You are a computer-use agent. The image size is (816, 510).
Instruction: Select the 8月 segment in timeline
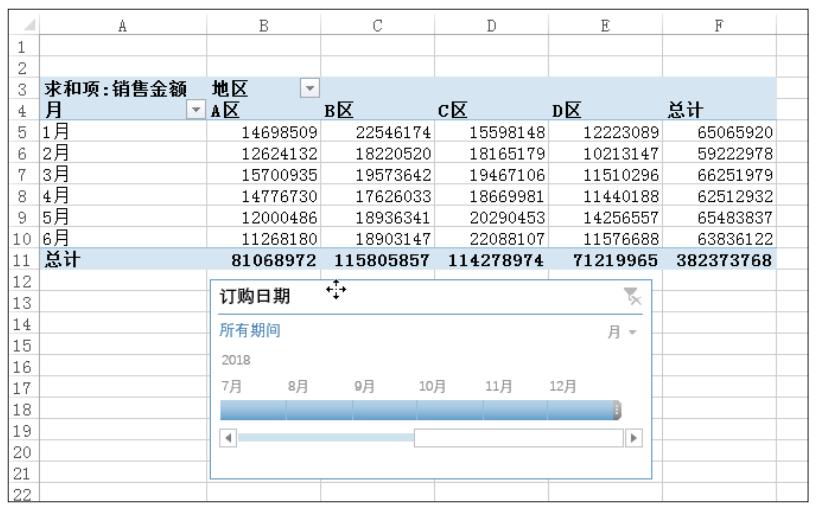coord(319,410)
